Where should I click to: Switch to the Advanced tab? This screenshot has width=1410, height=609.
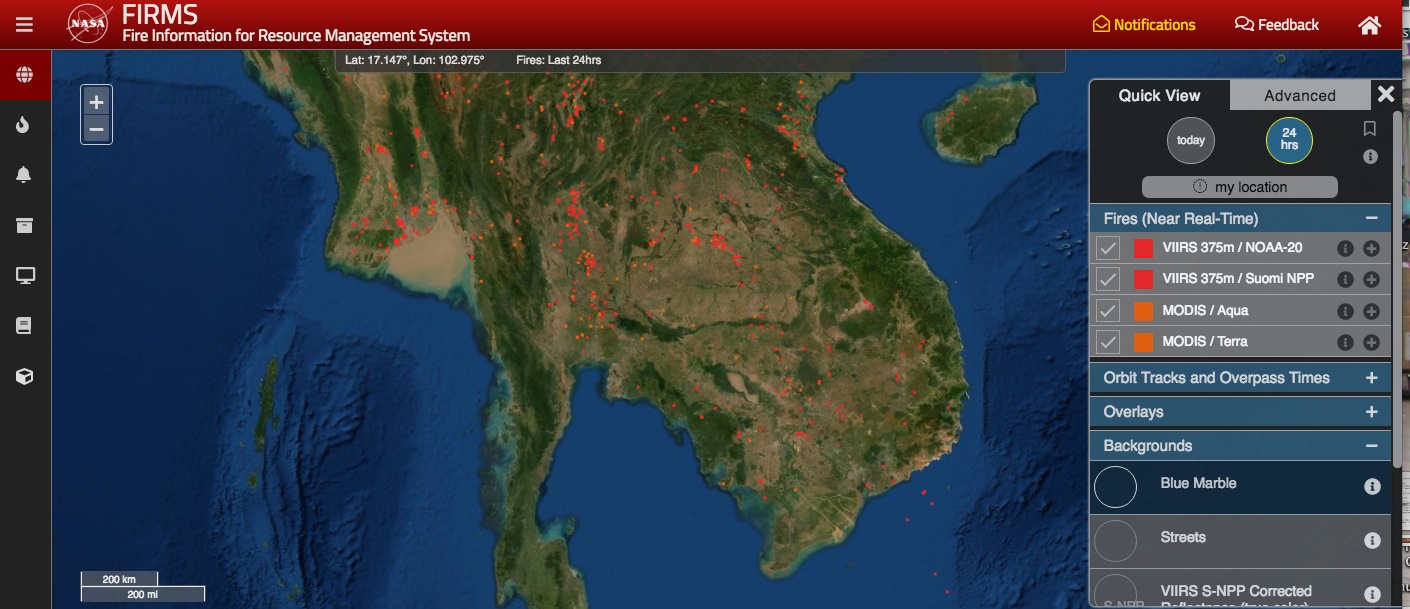[1300, 95]
